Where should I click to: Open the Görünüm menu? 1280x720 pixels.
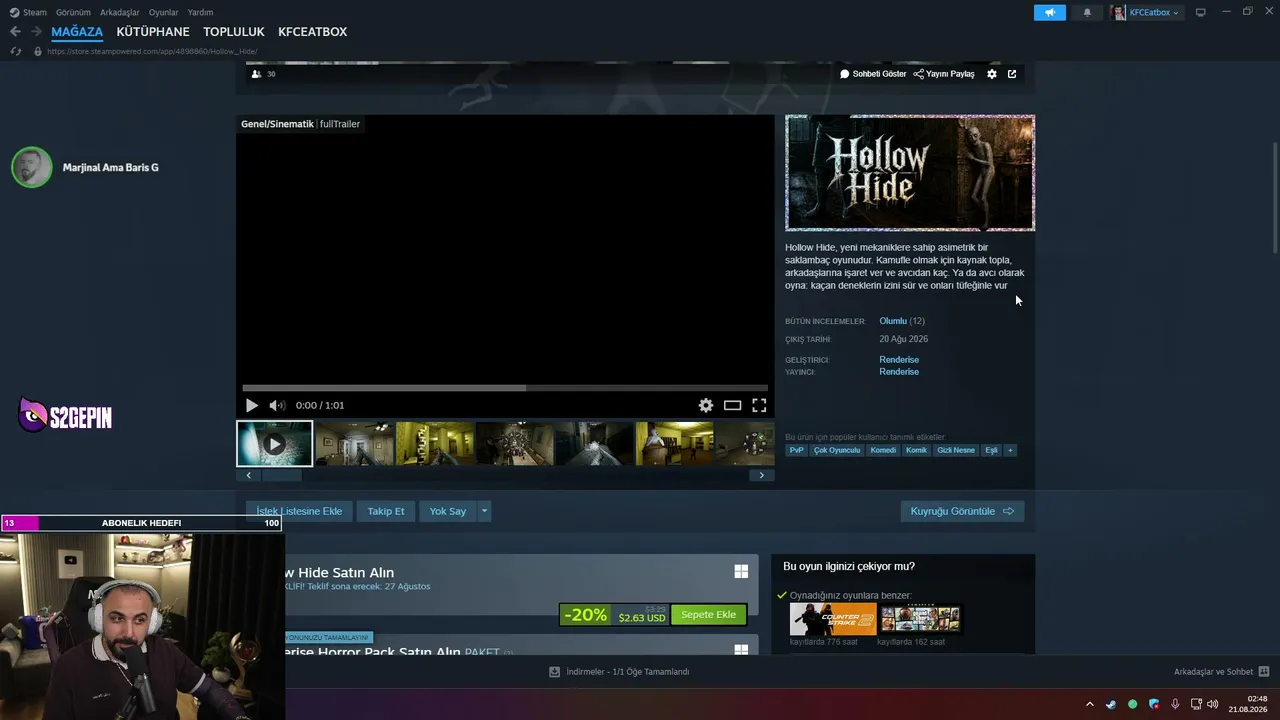tap(73, 12)
